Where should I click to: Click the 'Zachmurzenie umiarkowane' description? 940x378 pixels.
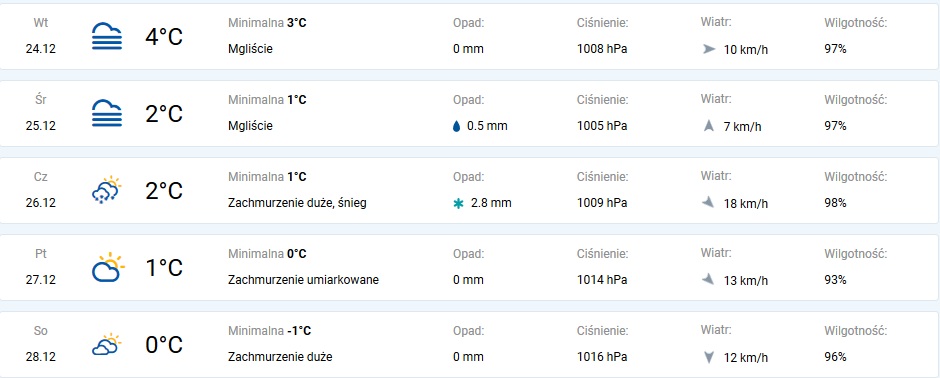(303, 280)
